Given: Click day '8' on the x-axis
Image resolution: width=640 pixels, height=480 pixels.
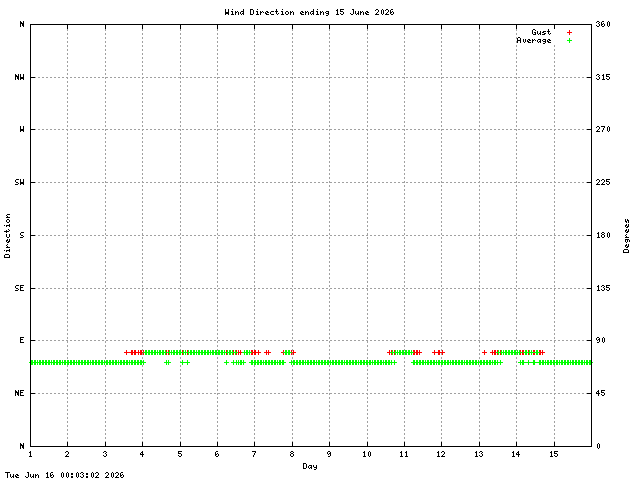Looking at the screenshot, I should [292, 454].
